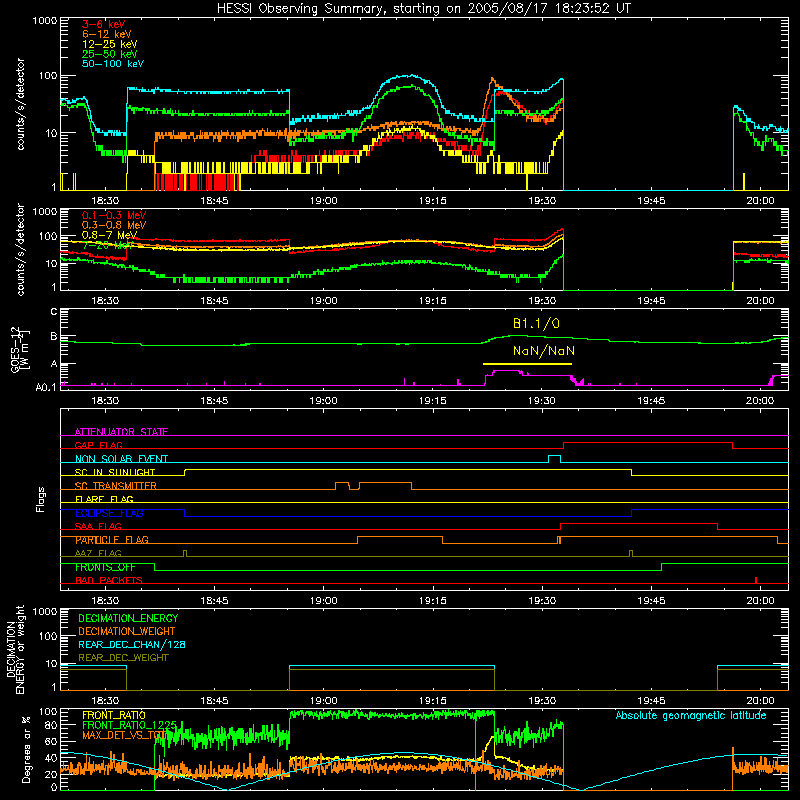Pick the green 25-50 keV legend entry
The height and width of the screenshot is (800, 800).
pos(109,54)
